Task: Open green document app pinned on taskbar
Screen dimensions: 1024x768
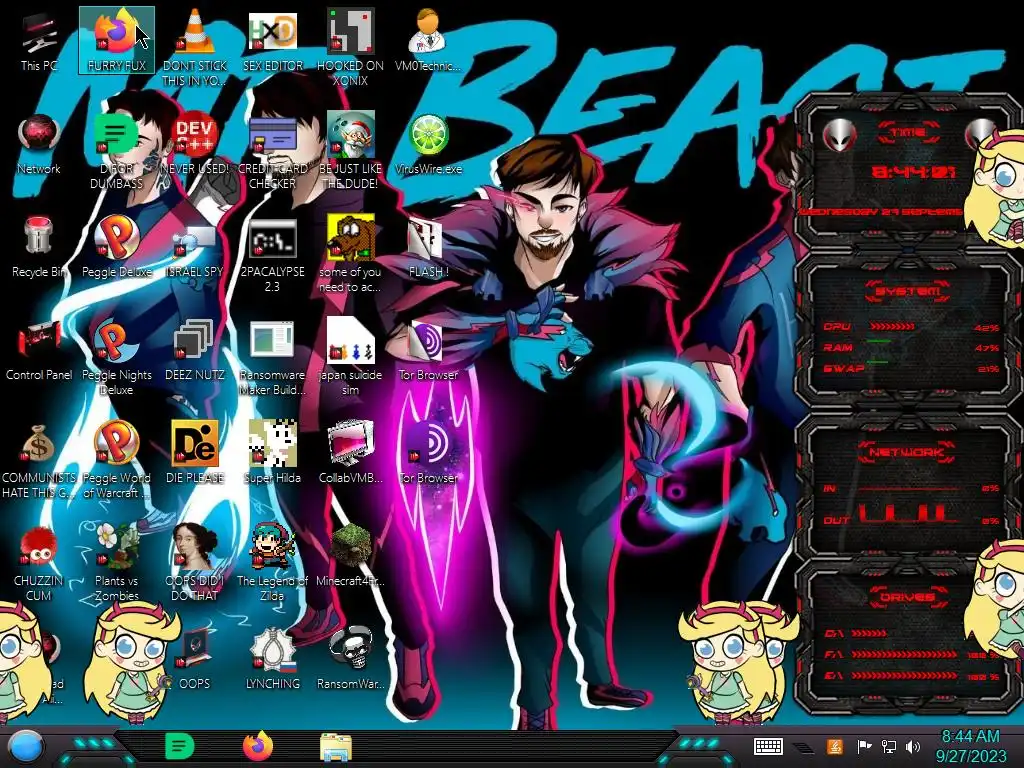Action: [180, 746]
